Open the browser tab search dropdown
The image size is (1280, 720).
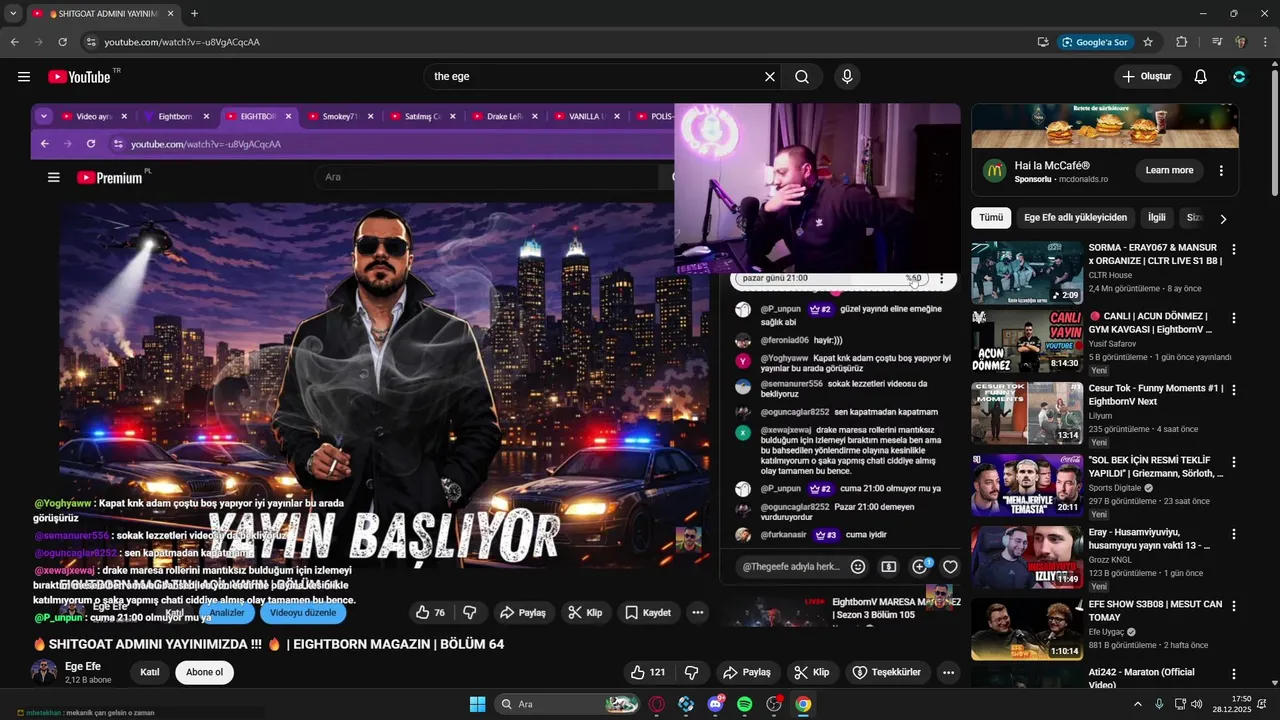(x=13, y=14)
